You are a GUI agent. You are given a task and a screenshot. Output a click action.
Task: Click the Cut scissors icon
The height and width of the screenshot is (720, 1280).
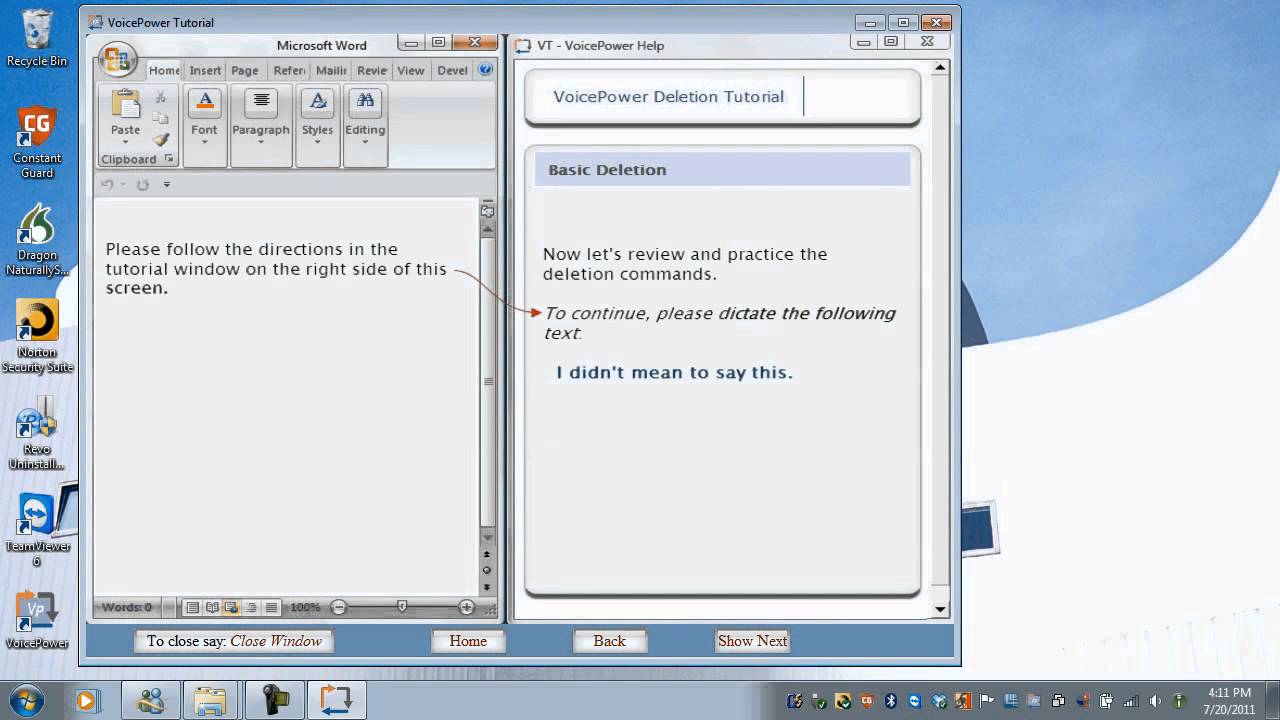[x=161, y=97]
